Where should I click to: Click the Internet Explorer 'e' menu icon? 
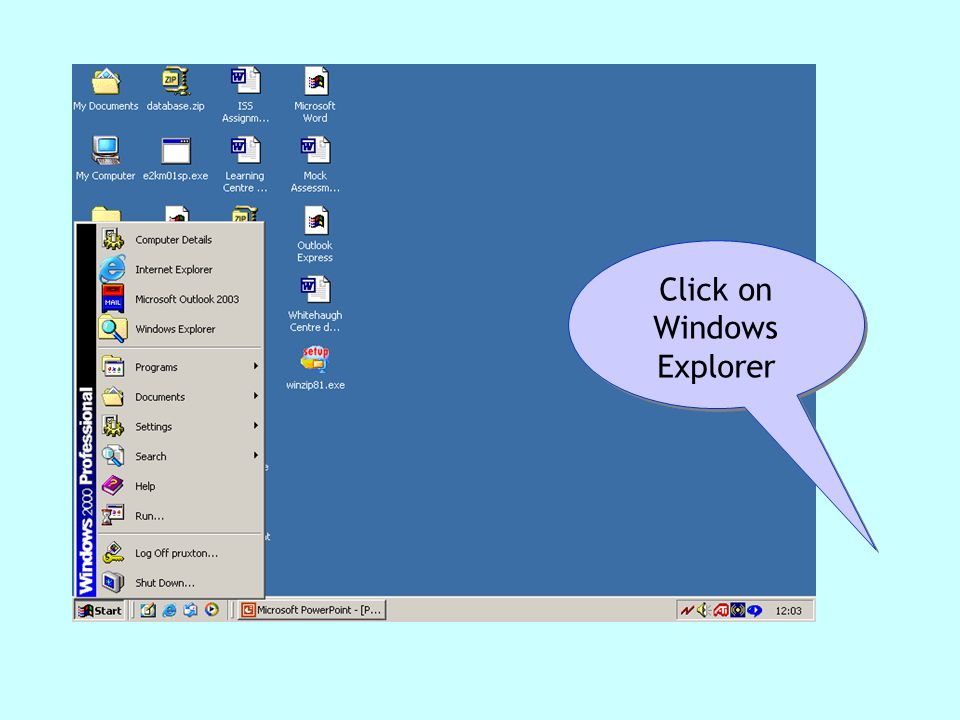pos(113,270)
